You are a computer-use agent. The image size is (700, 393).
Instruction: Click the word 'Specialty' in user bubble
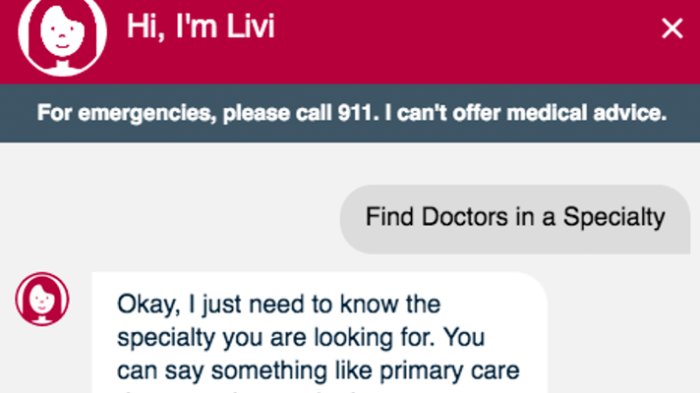(x=614, y=217)
